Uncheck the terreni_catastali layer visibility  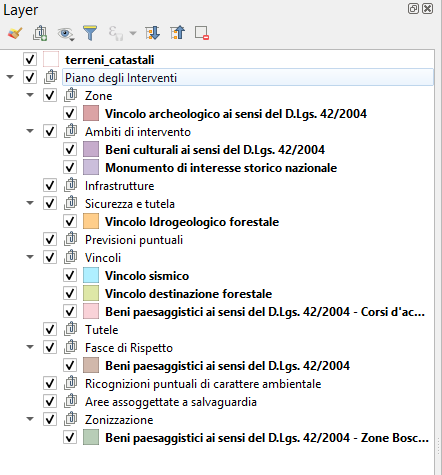(x=30, y=59)
